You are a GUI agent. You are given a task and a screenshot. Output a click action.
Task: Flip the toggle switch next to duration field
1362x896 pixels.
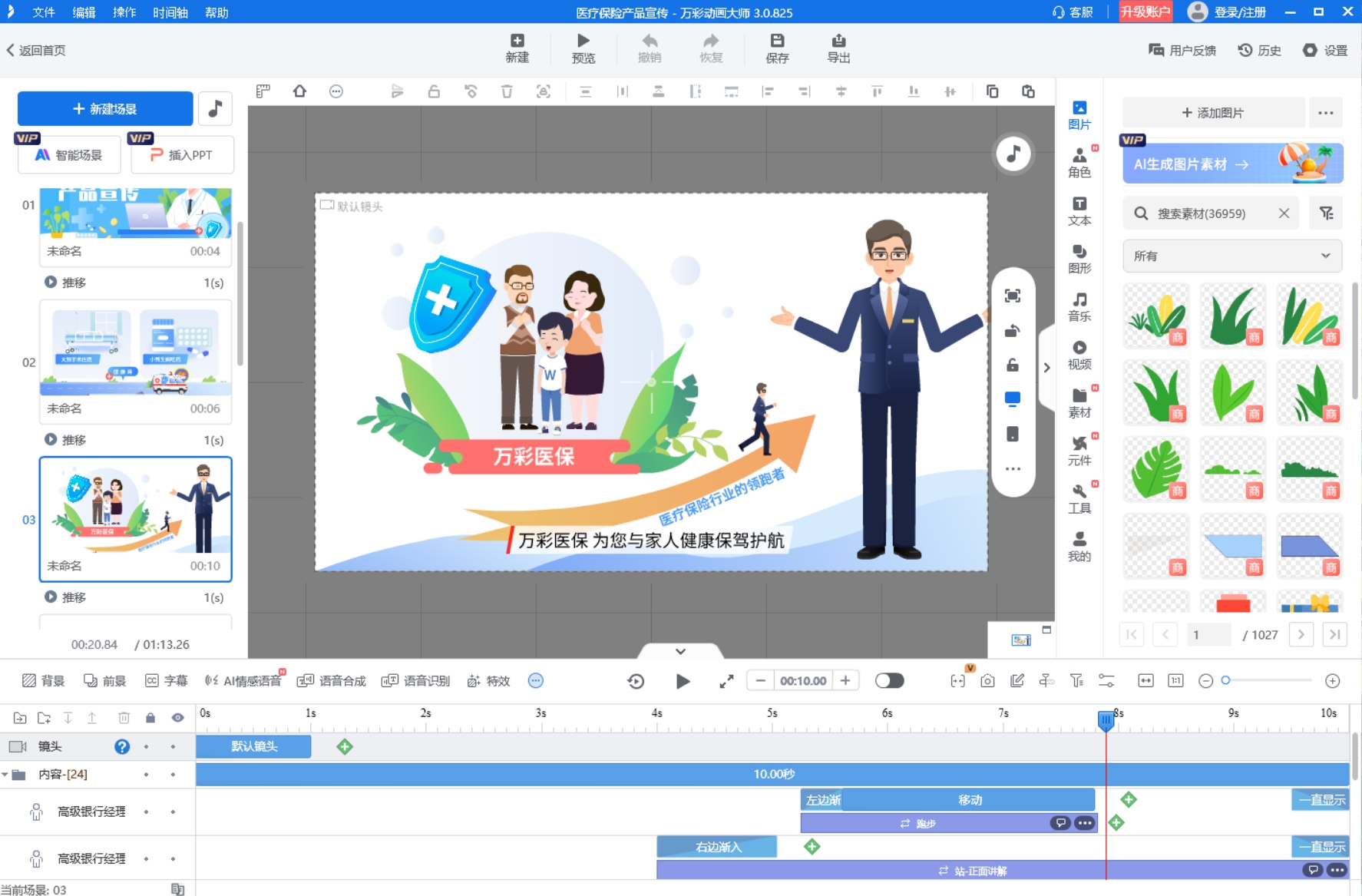pos(890,680)
